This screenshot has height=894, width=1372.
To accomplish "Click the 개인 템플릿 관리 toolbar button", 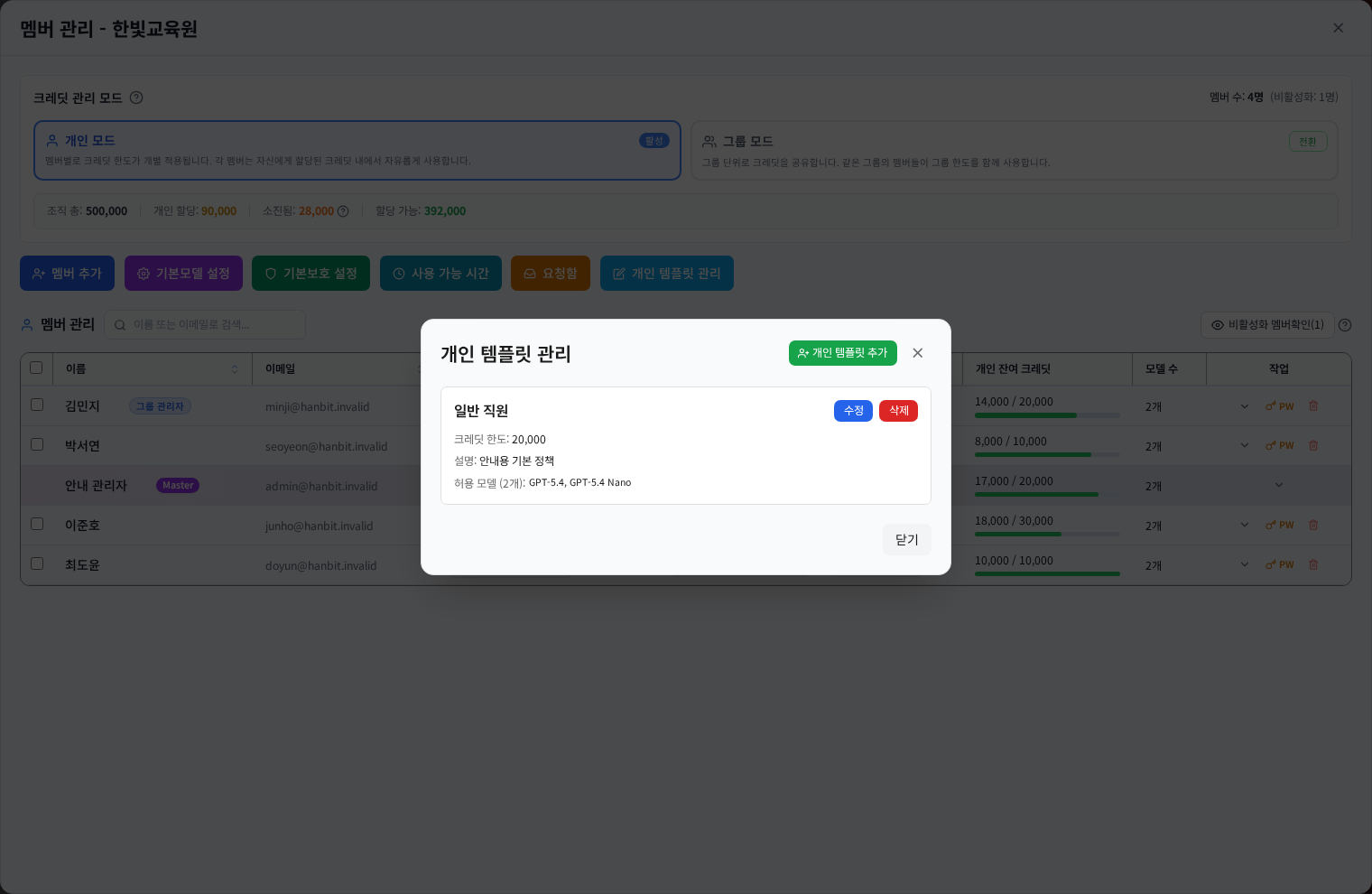I will pyautogui.click(x=667, y=274).
